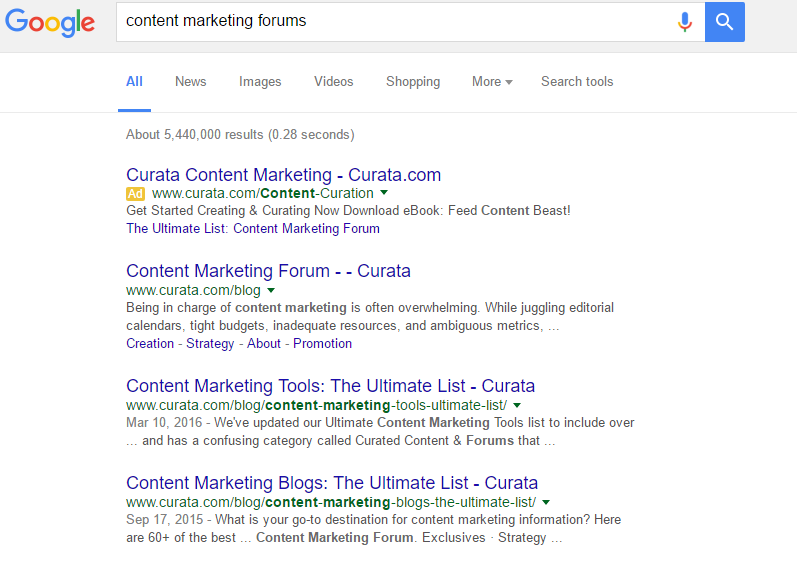Image resolution: width=797 pixels, height=563 pixels.
Task: Follow the Strategy sitelink
Action: coord(210,343)
